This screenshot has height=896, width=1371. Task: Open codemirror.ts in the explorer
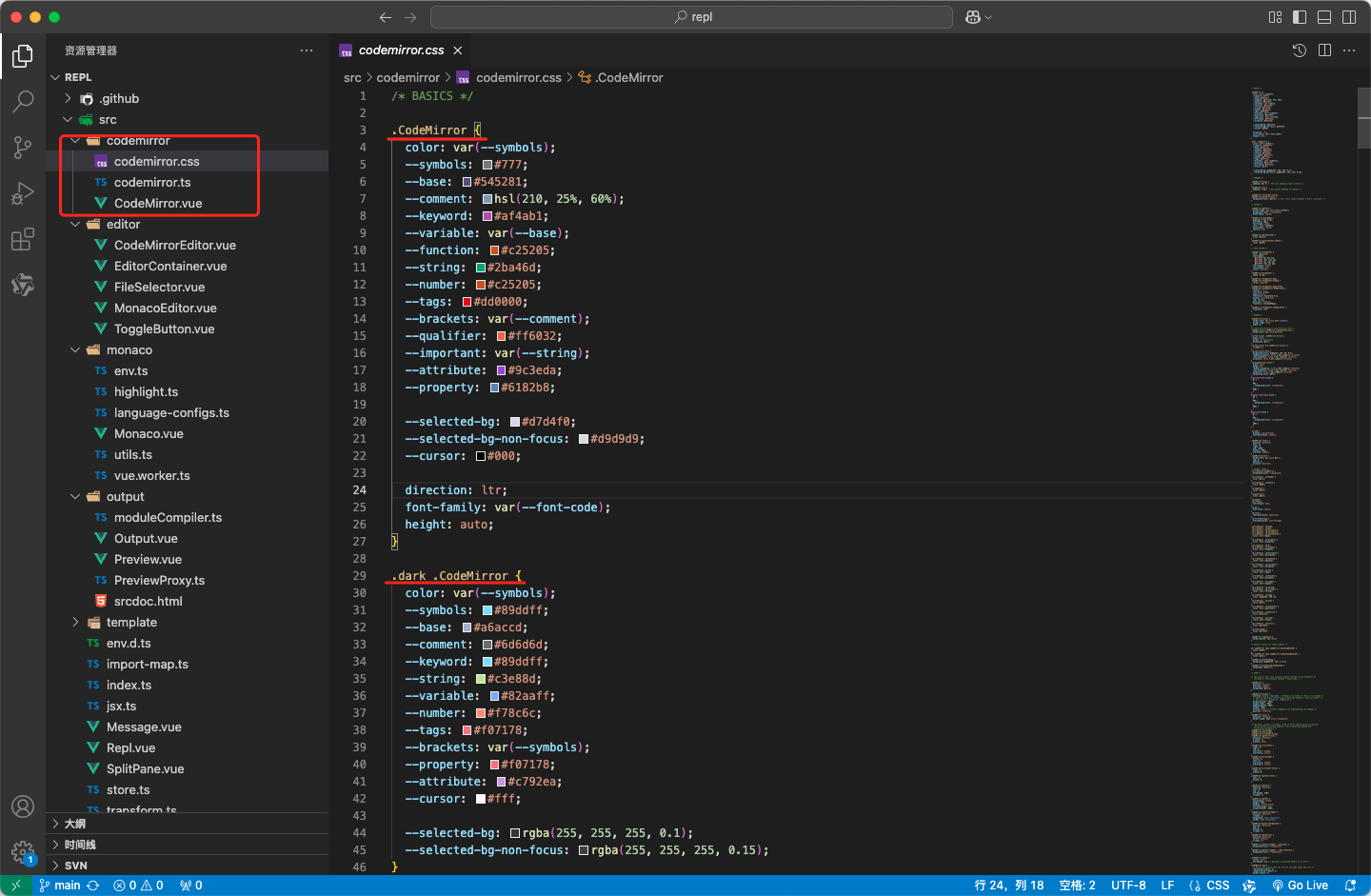[x=152, y=182]
